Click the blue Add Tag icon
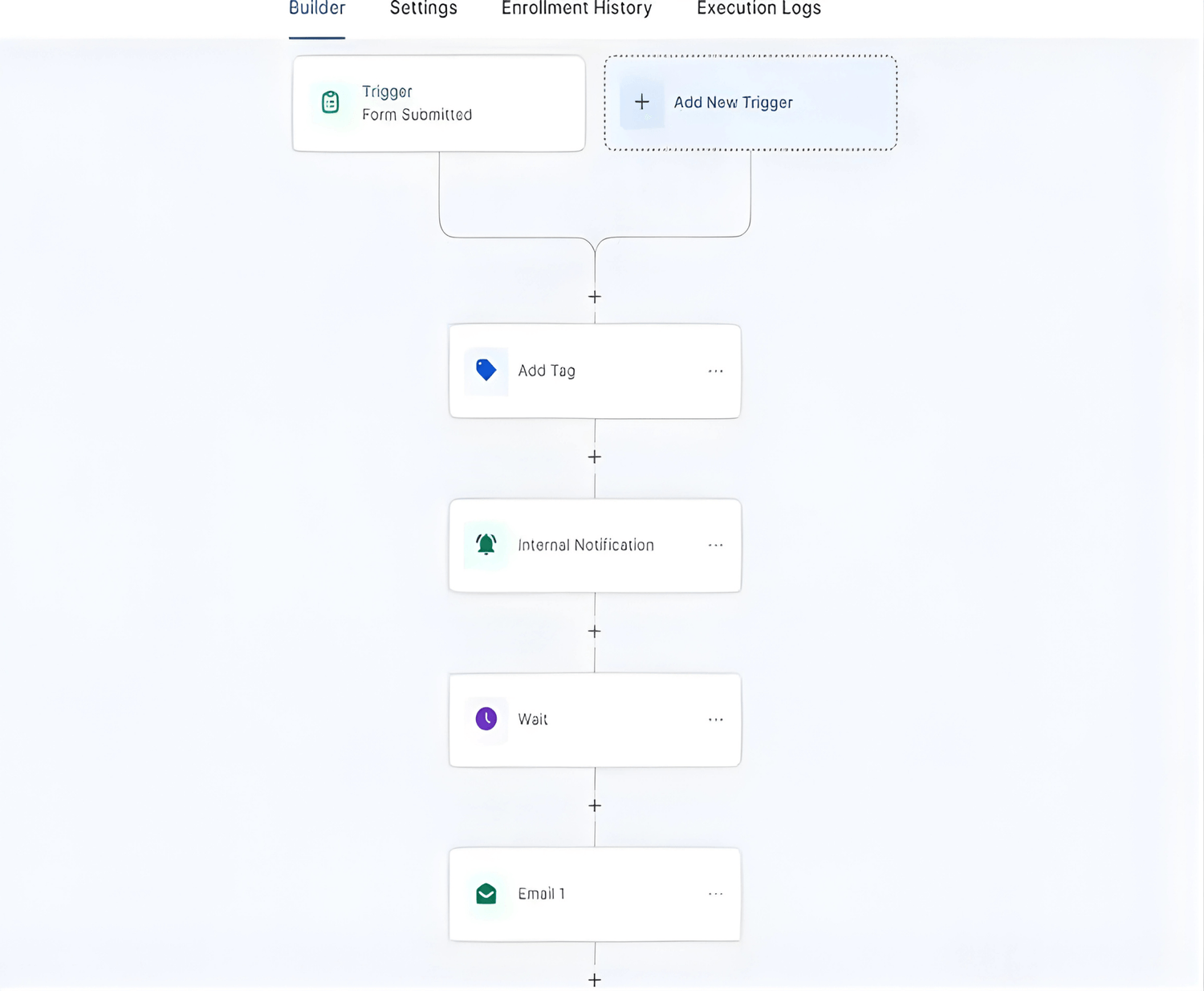Screen dimensions: 1204x991 tap(486, 370)
